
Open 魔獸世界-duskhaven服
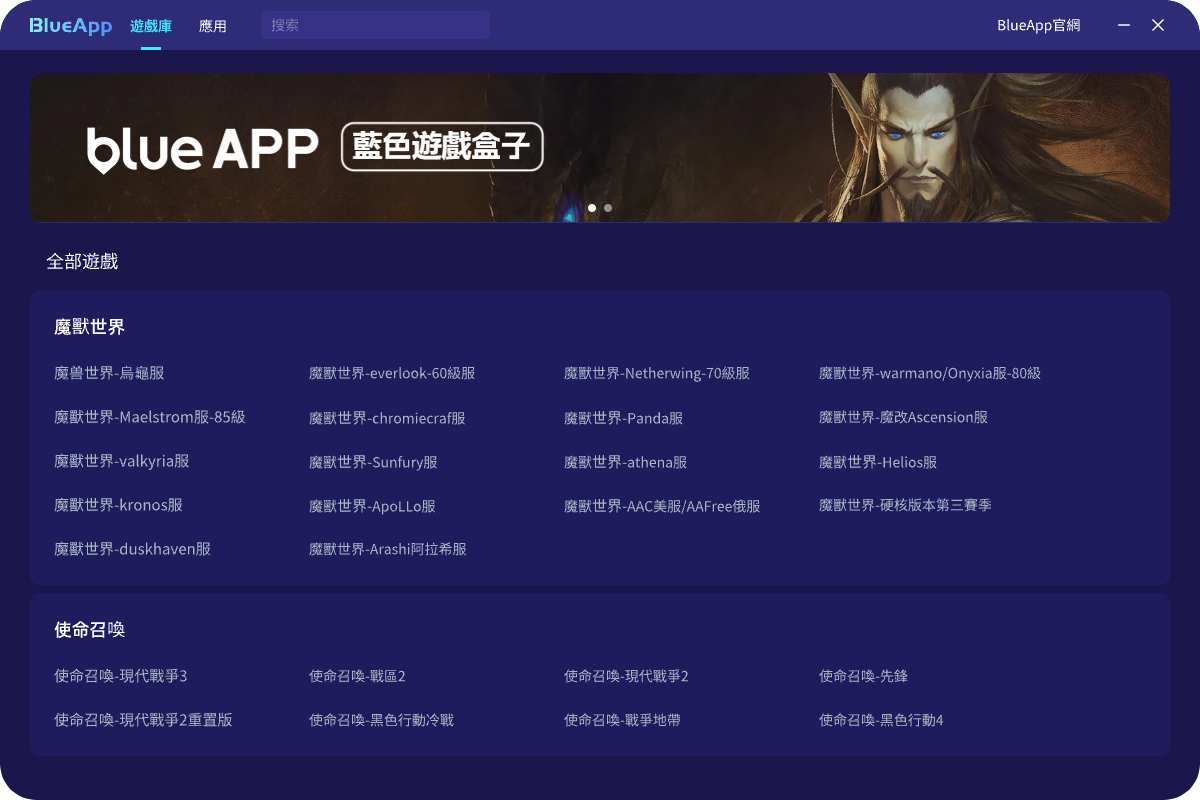point(132,549)
